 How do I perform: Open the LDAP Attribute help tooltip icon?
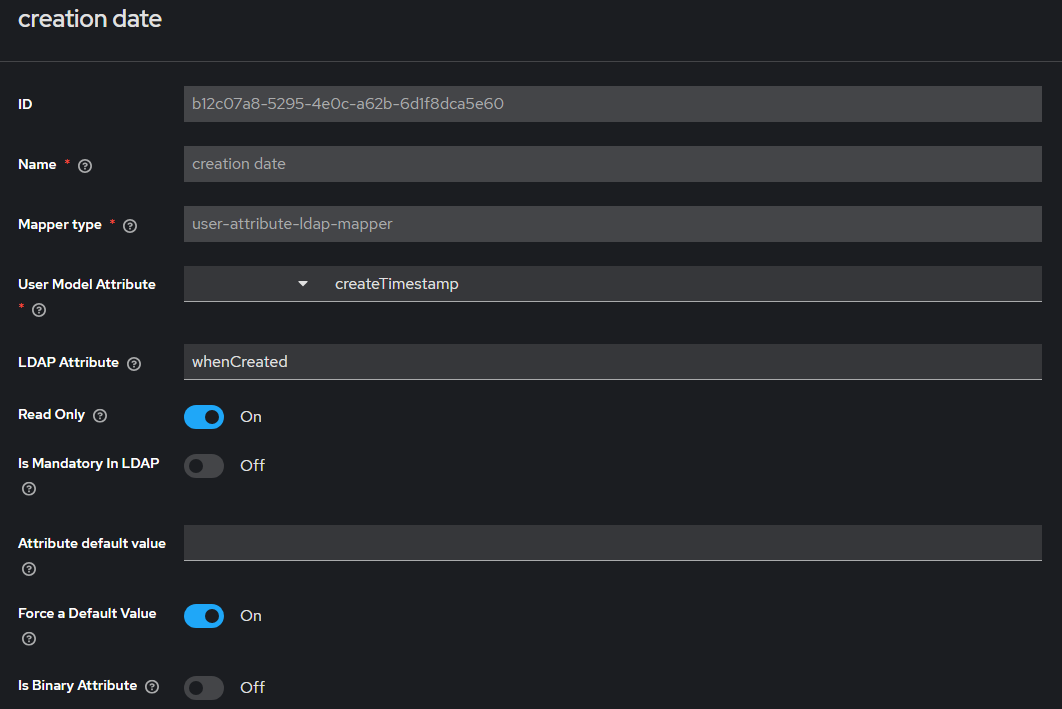tap(134, 364)
